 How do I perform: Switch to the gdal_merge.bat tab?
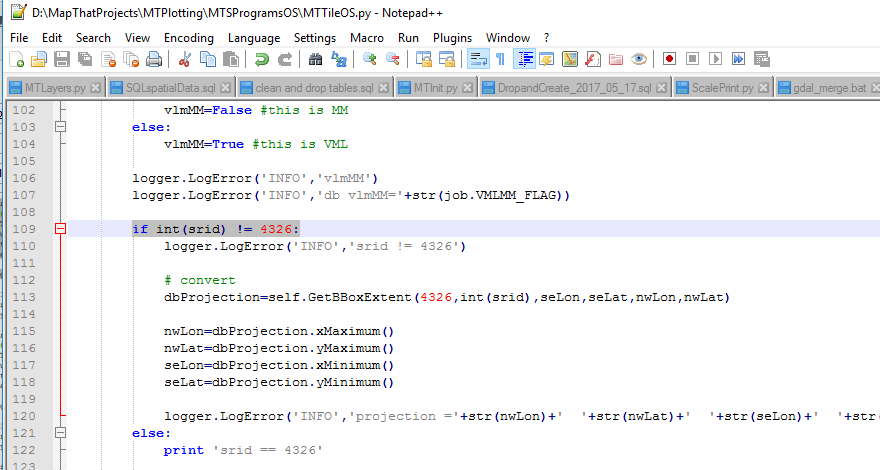[x=829, y=88]
